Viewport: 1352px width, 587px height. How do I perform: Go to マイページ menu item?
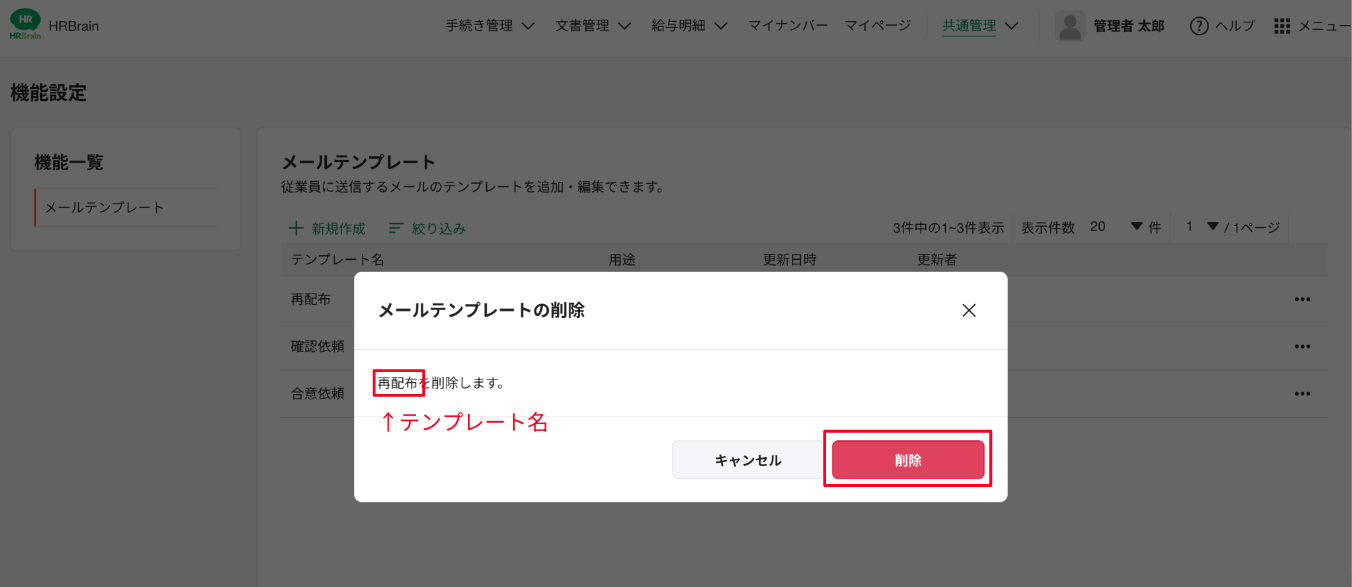877,26
